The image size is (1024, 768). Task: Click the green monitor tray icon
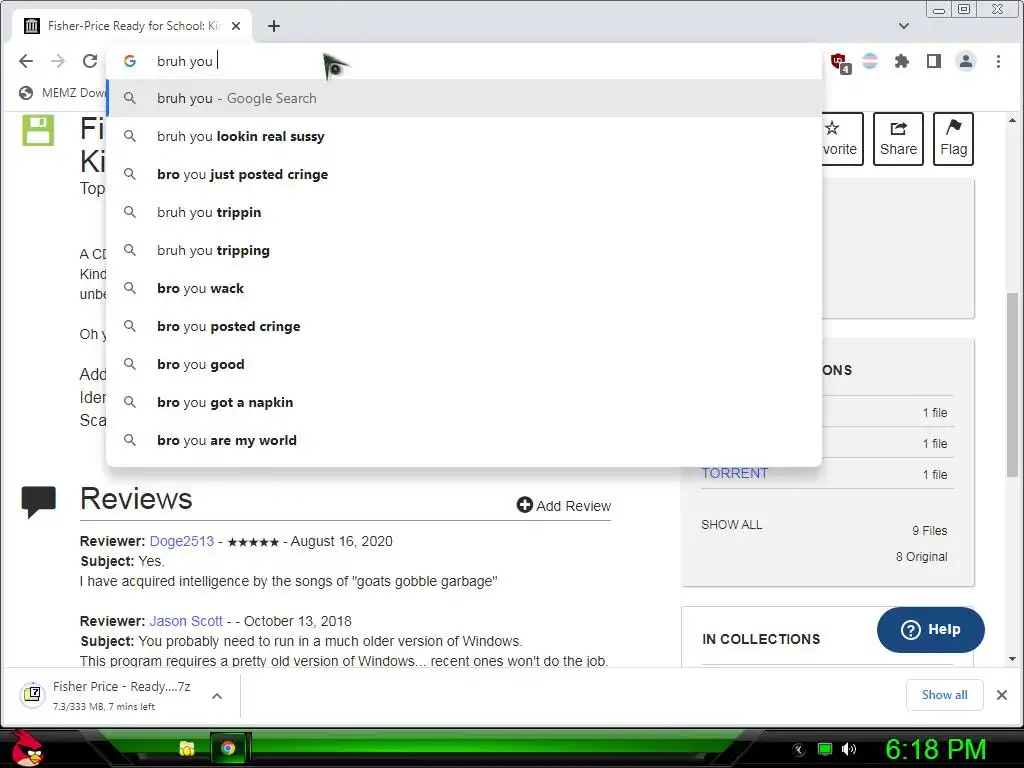825,749
